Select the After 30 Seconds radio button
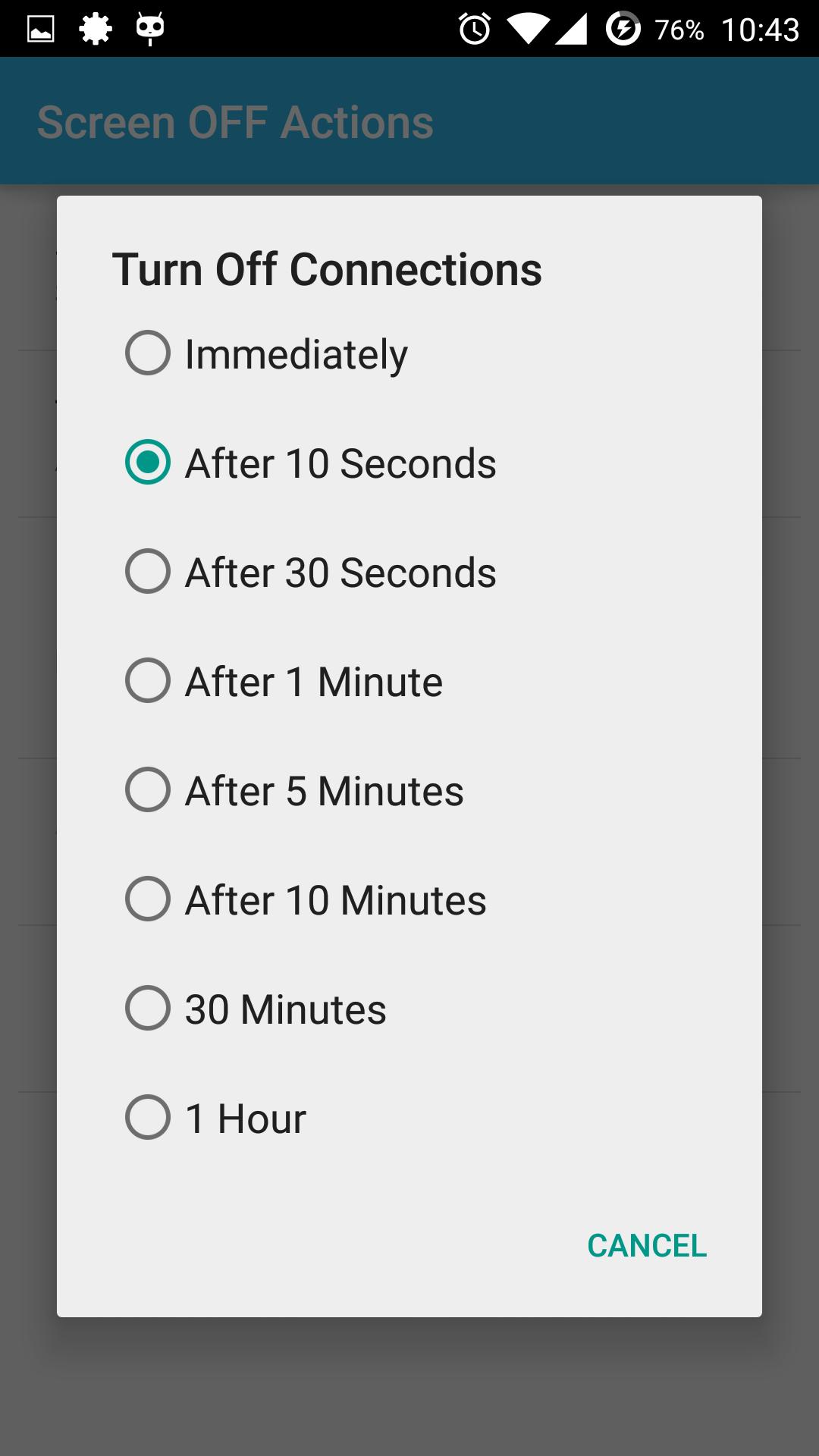This screenshot has width=819, height=1456. (x=148, y=572)
